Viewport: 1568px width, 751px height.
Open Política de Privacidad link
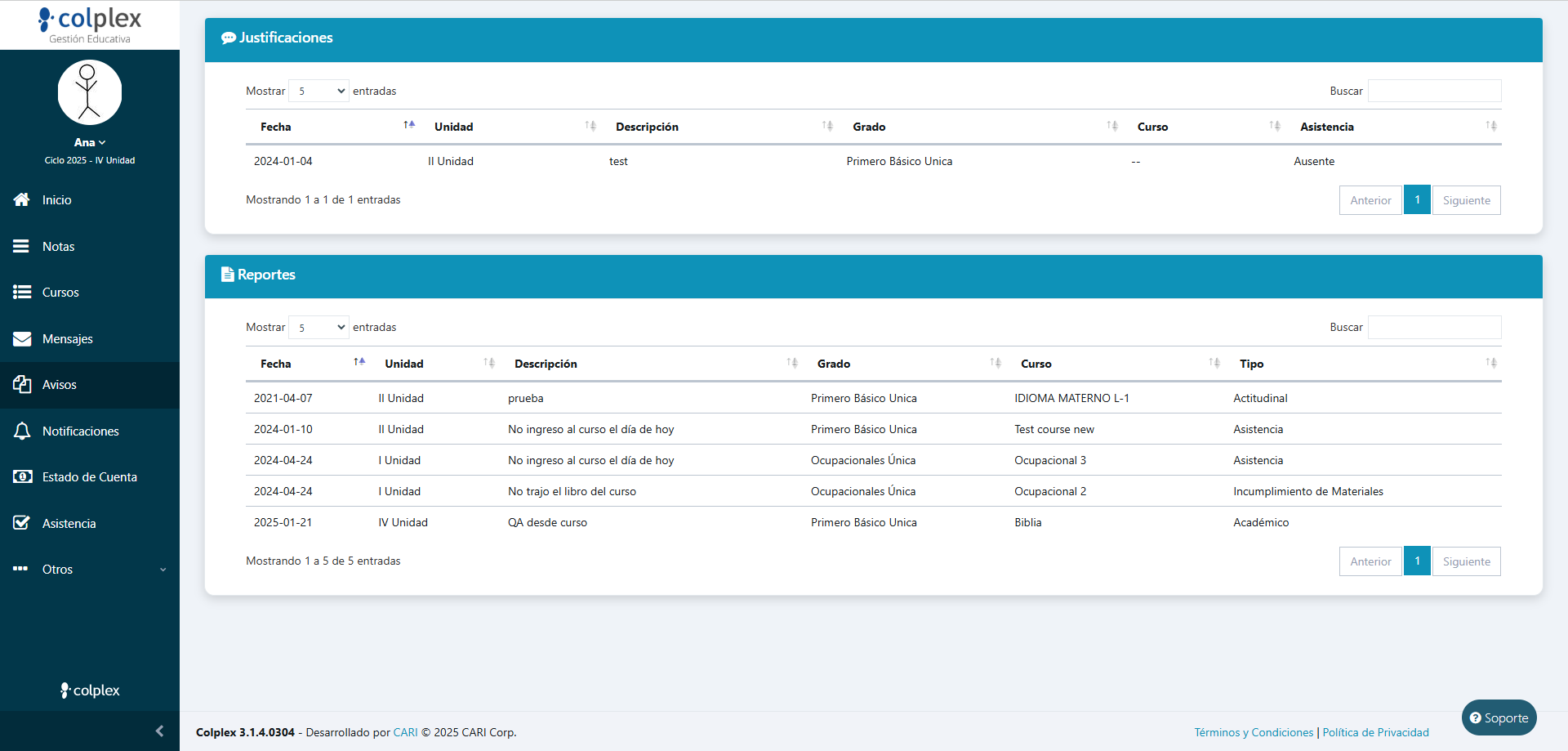tap(1375, 732)
